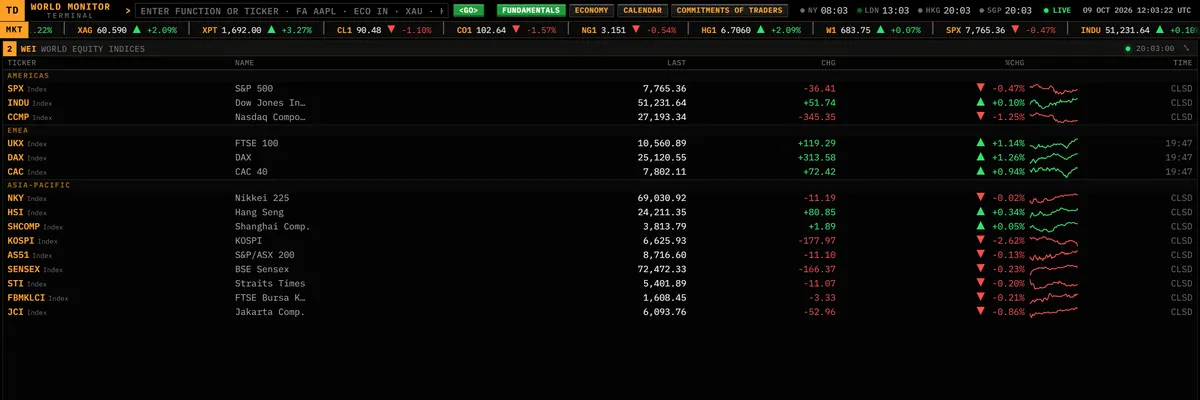Click the HG1 6.7060 tape item

(x=751, y=30)
